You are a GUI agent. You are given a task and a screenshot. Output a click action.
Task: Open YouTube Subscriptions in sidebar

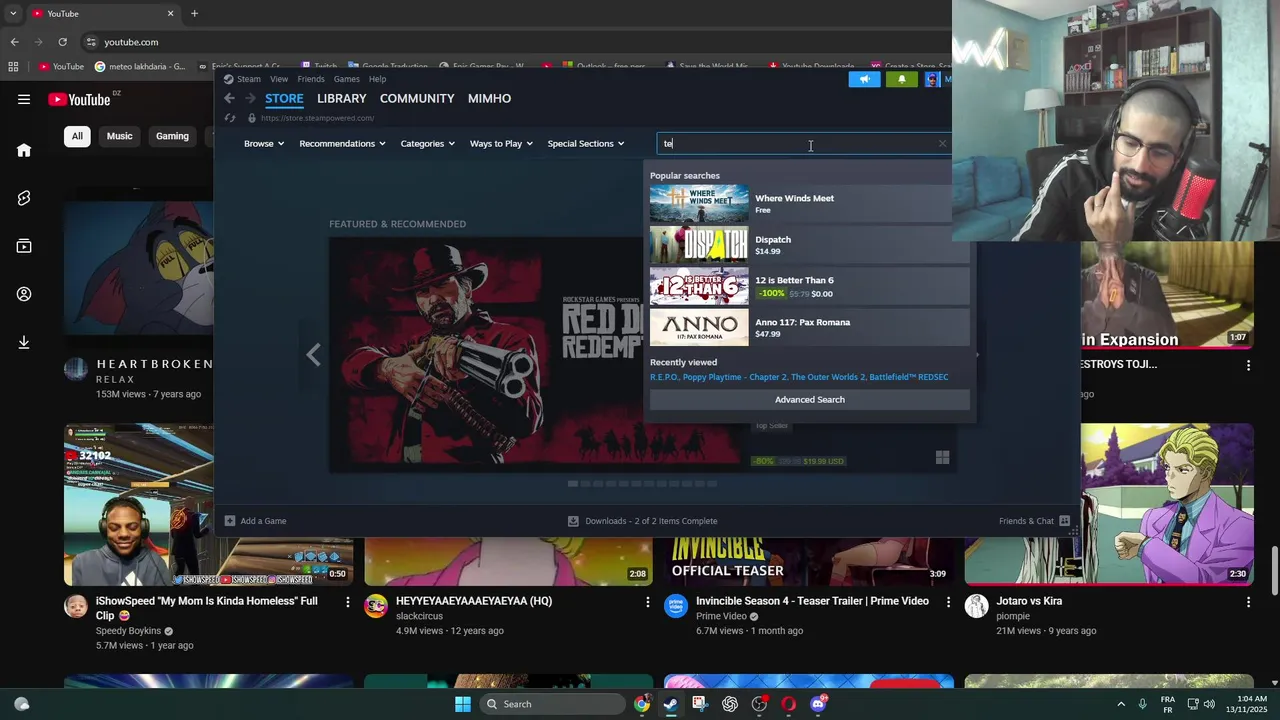[24, 246]
